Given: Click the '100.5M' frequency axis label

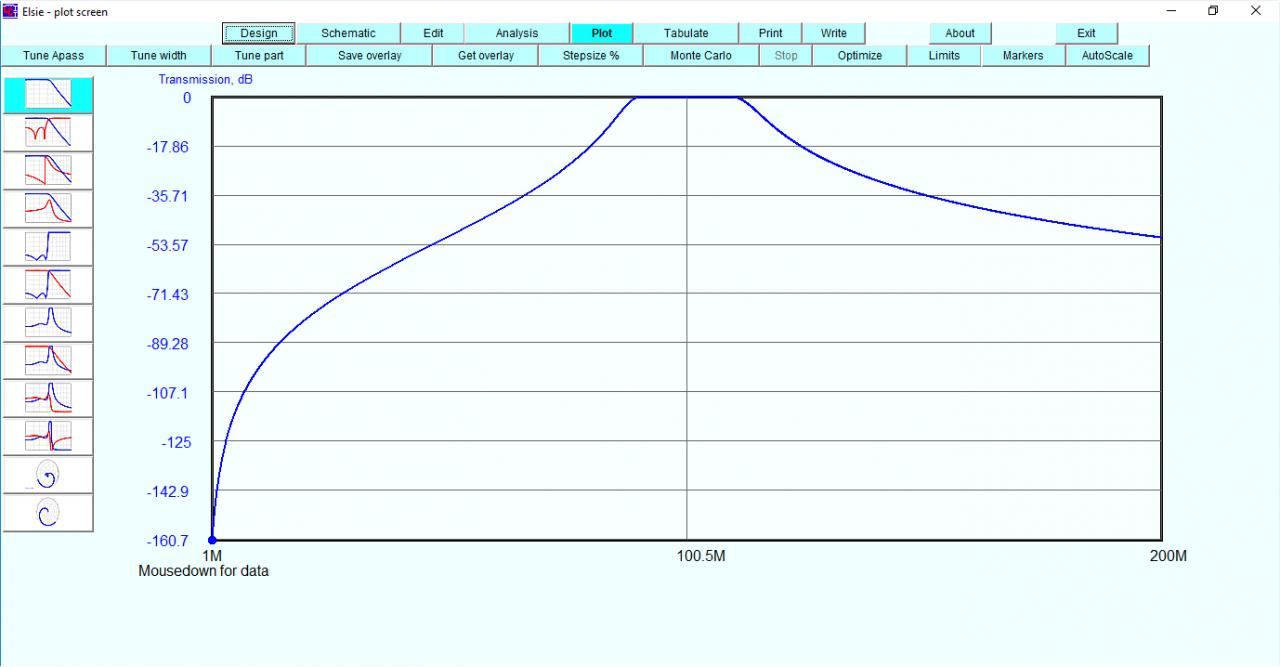Looking at the screenshot, I should pyautogui.click(x=701, y=556).
